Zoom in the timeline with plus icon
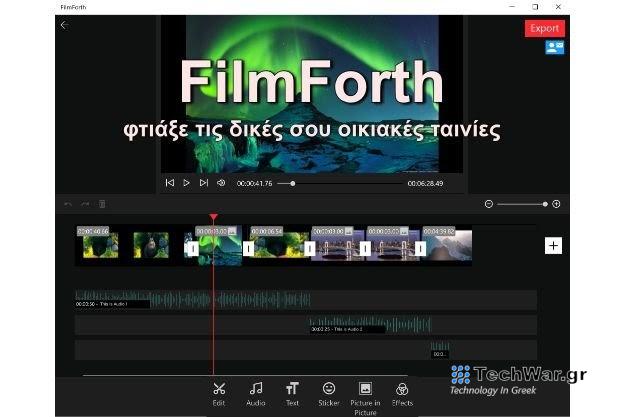Viewport: 625px width, 417px height. 556,204
